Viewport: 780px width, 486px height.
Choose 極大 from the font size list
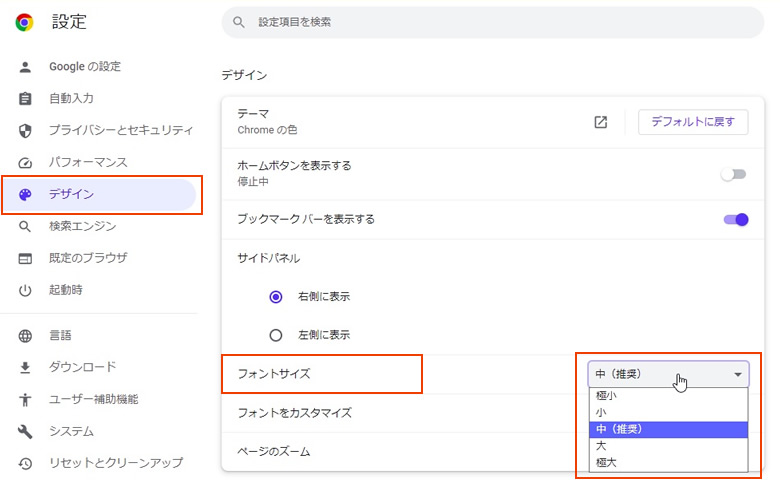(x=606, y=462)
